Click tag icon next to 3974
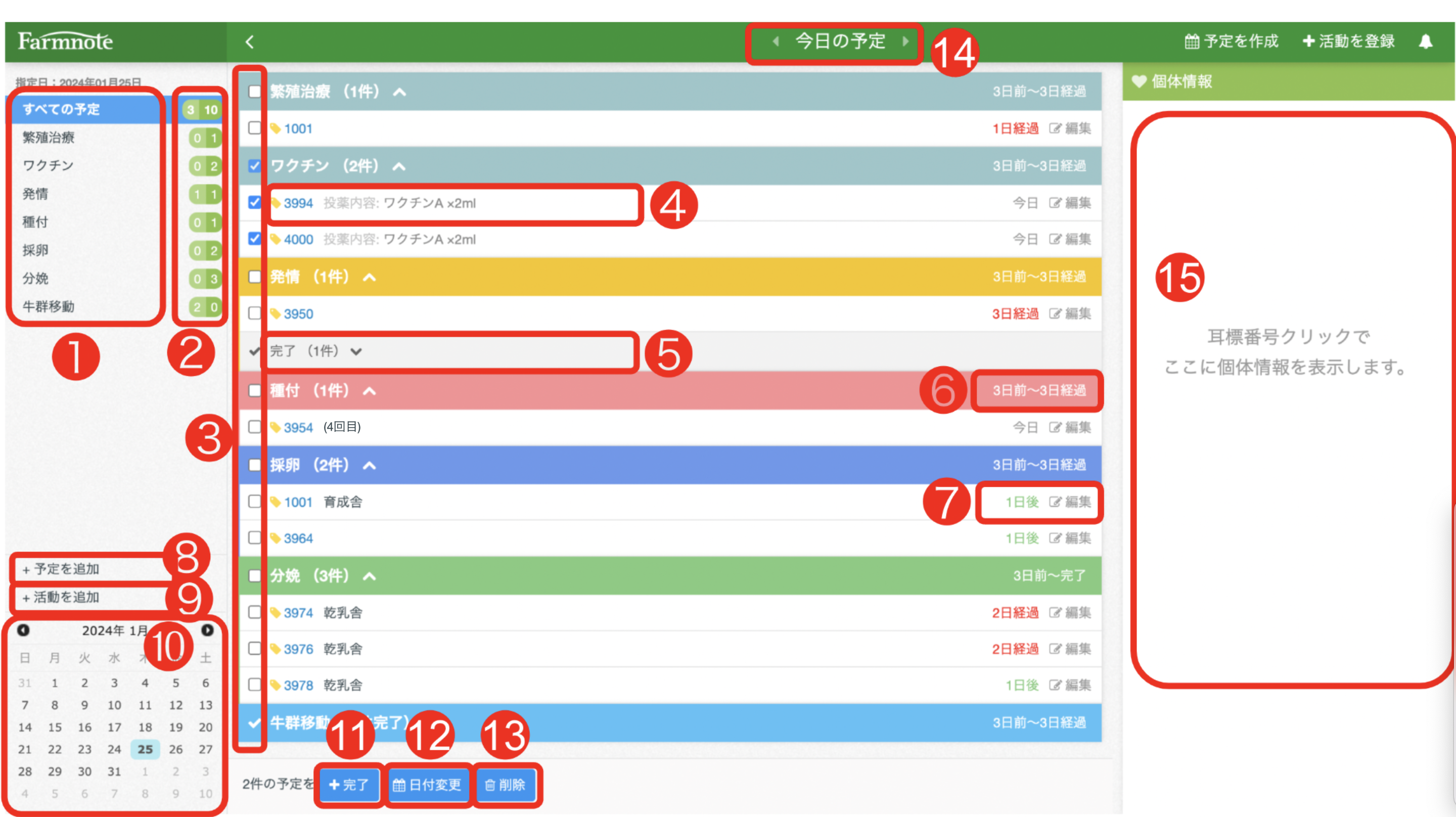Viewport: 1456px width, 817px height. pos(275,613)
